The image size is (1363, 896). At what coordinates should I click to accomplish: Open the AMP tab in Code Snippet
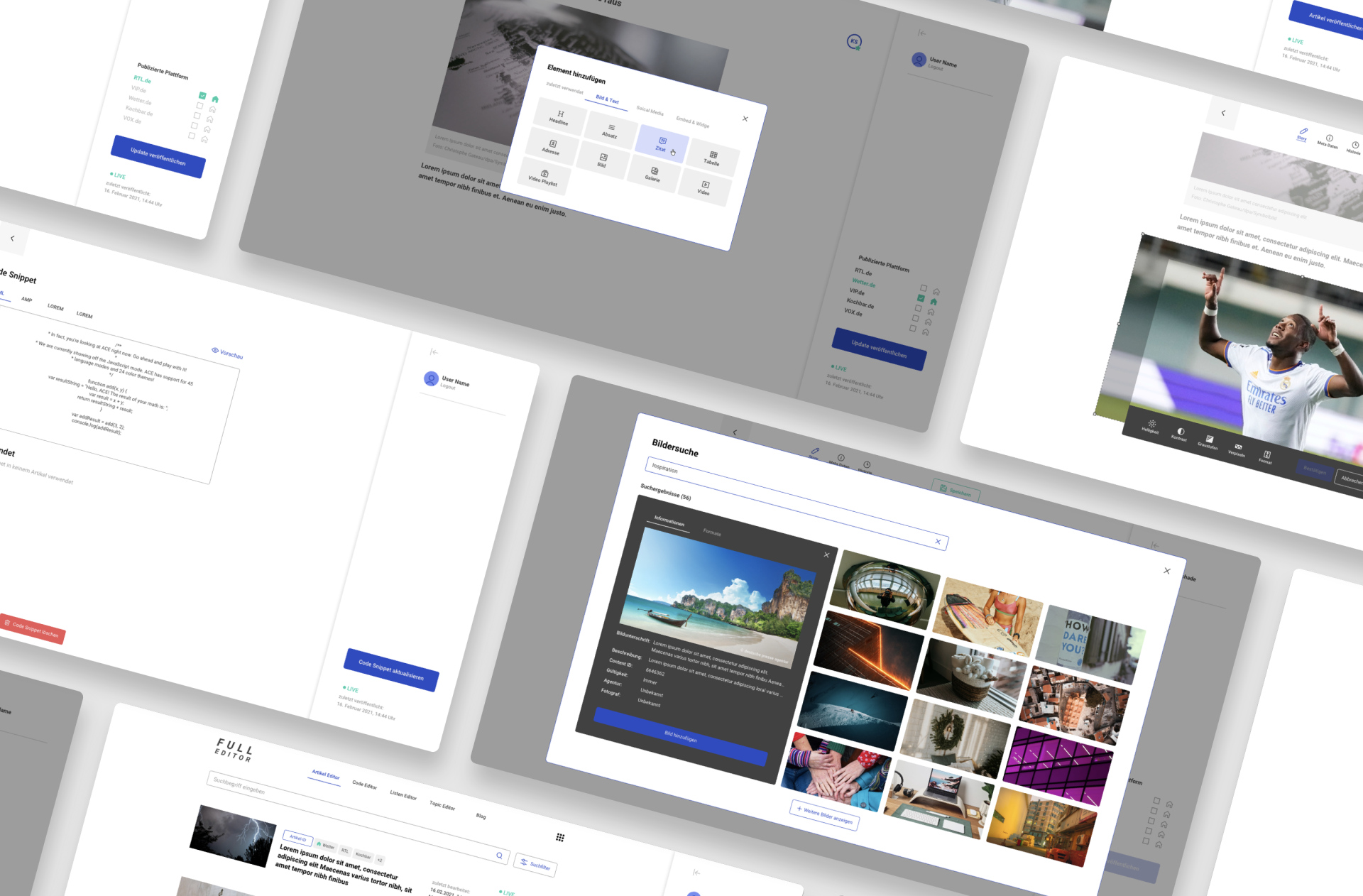tap(26, 300)
